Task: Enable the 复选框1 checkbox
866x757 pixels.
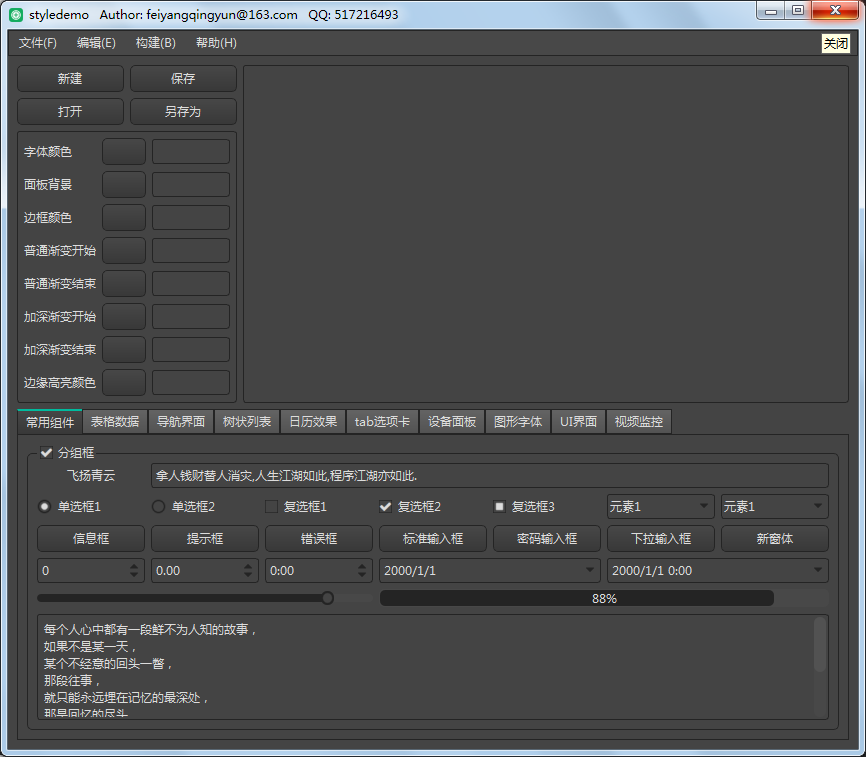Action: point(271,507)
